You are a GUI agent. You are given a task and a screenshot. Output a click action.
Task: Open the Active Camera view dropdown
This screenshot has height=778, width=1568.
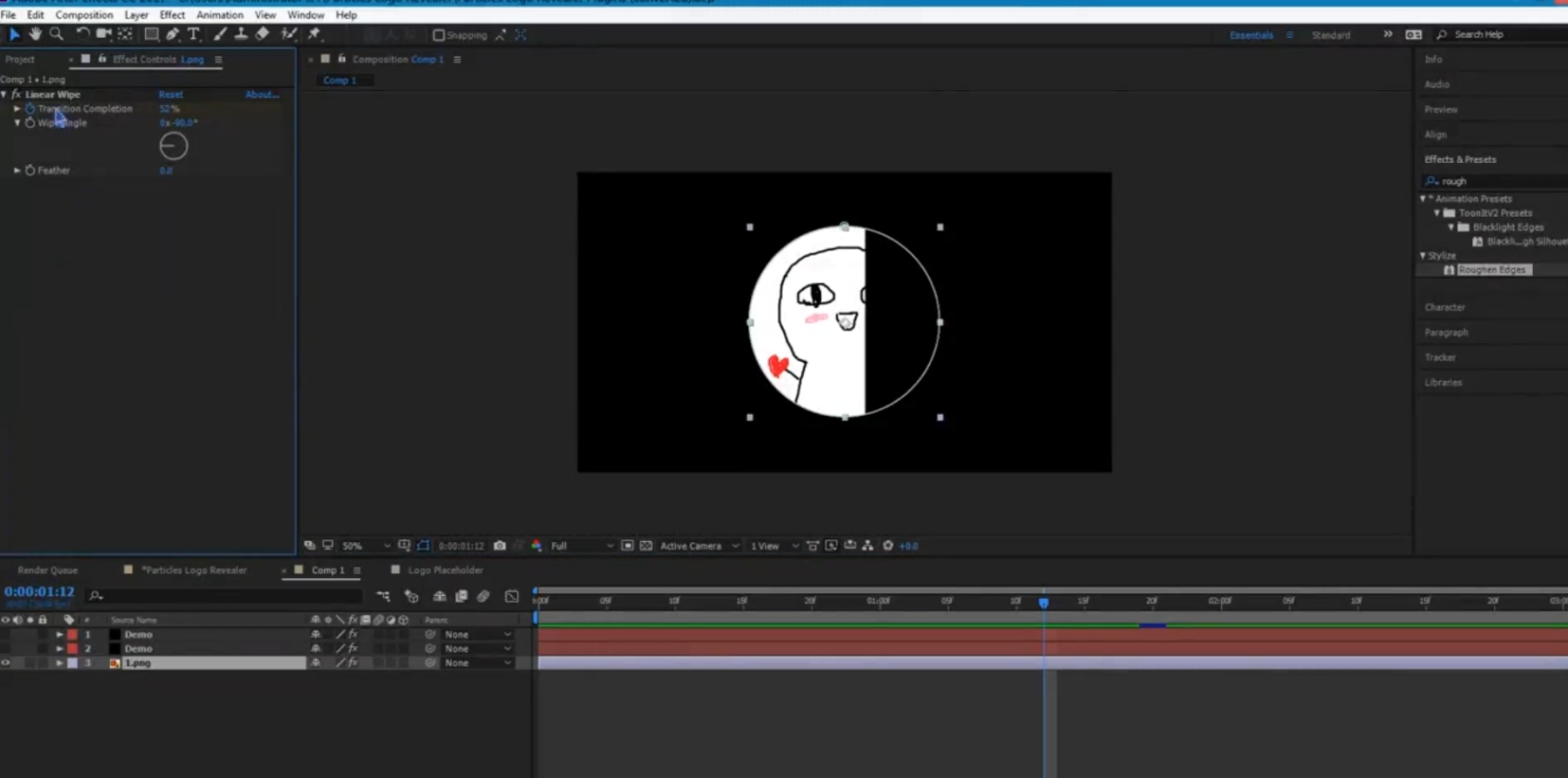[700, 546]
